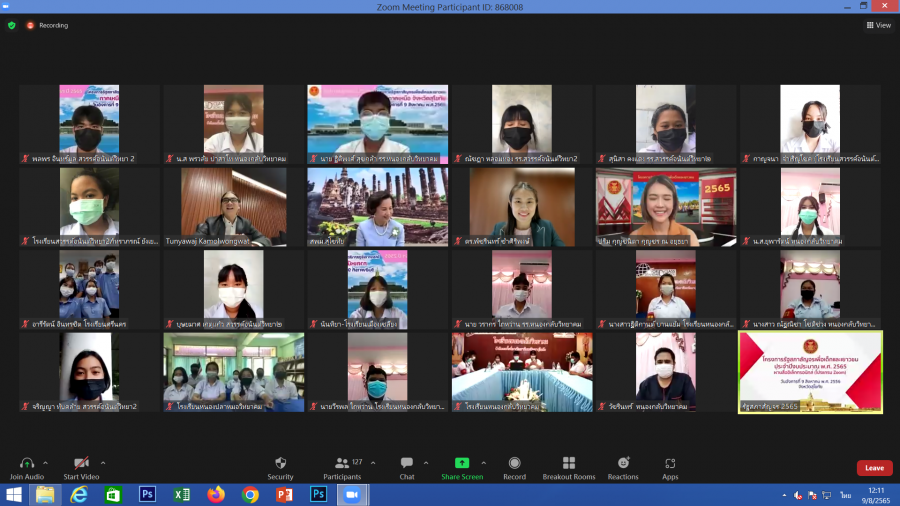Open Breakout Rooms
The height and width of the screenshot is (506, 900).
tap(568, 464)
